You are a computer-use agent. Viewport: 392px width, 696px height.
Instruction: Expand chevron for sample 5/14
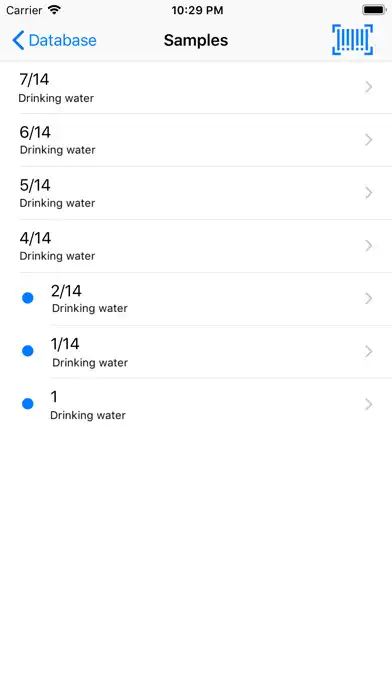368,193
